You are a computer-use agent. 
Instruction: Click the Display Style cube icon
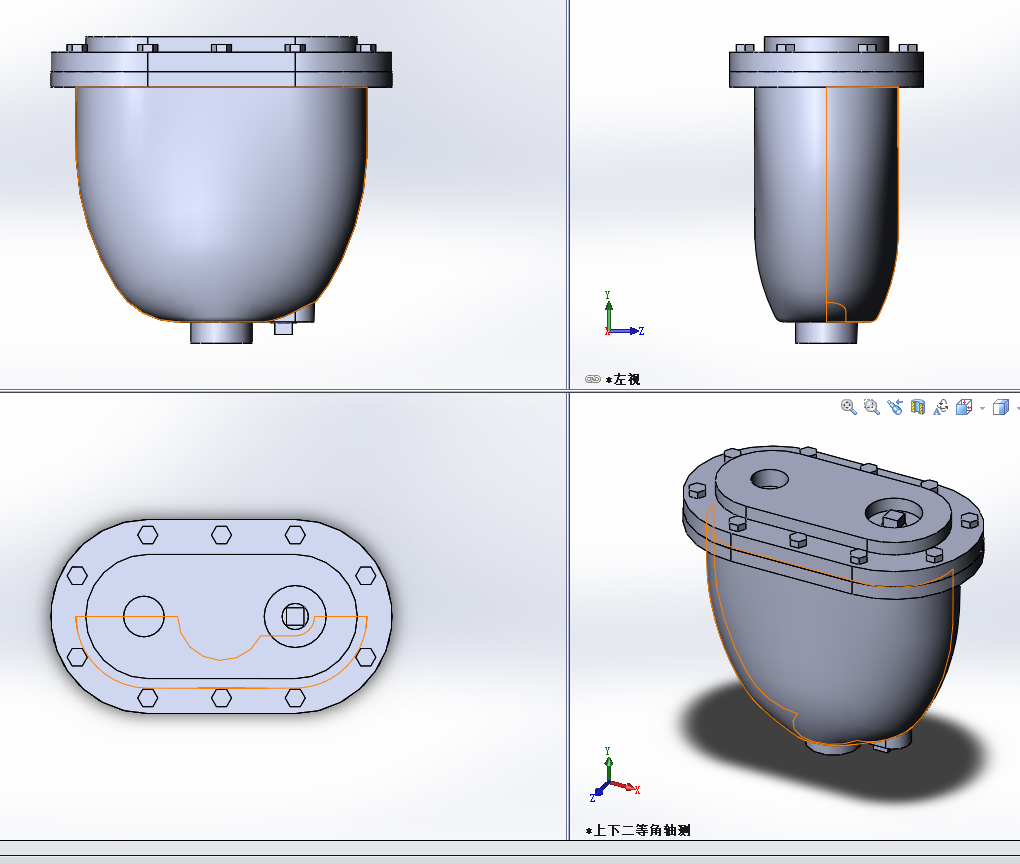(x=1001, y=407)
